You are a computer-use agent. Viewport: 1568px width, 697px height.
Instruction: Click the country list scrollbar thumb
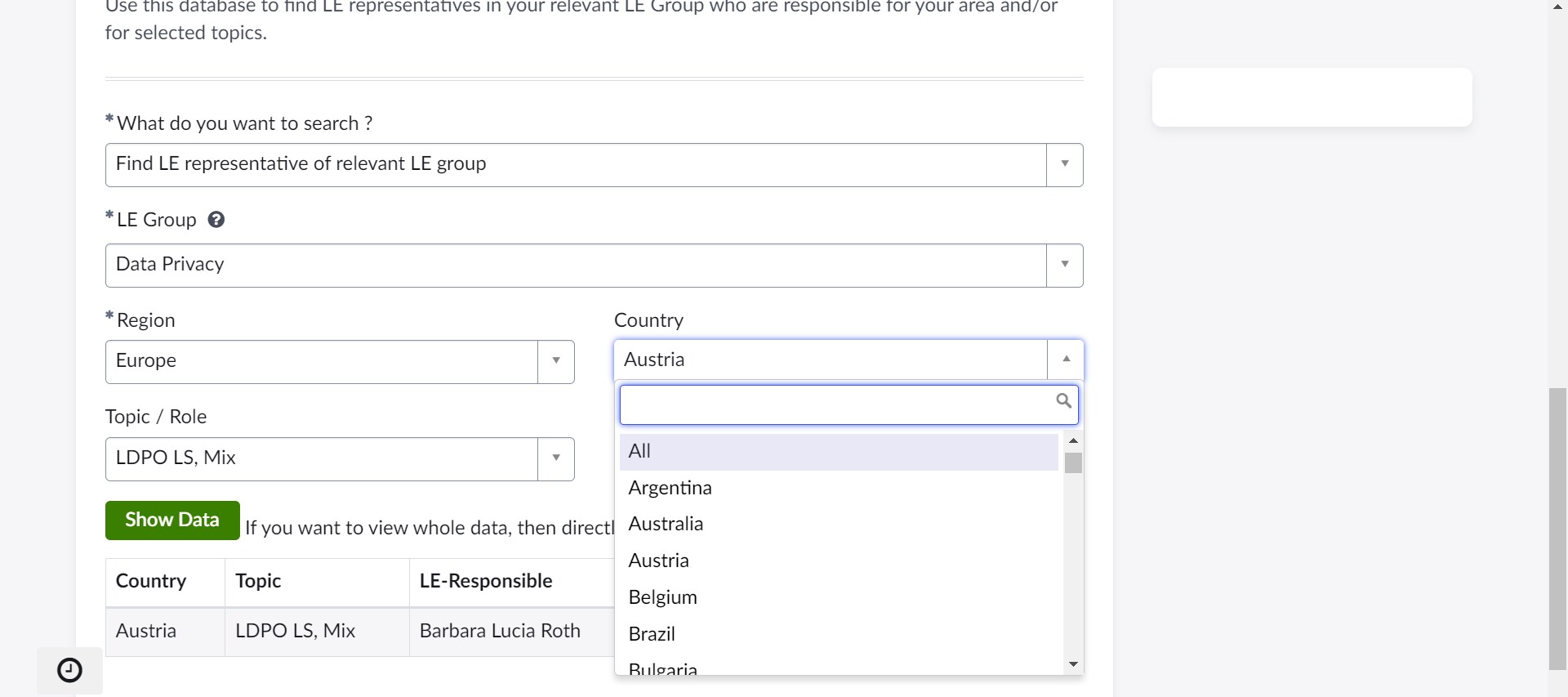point(1073,463)
